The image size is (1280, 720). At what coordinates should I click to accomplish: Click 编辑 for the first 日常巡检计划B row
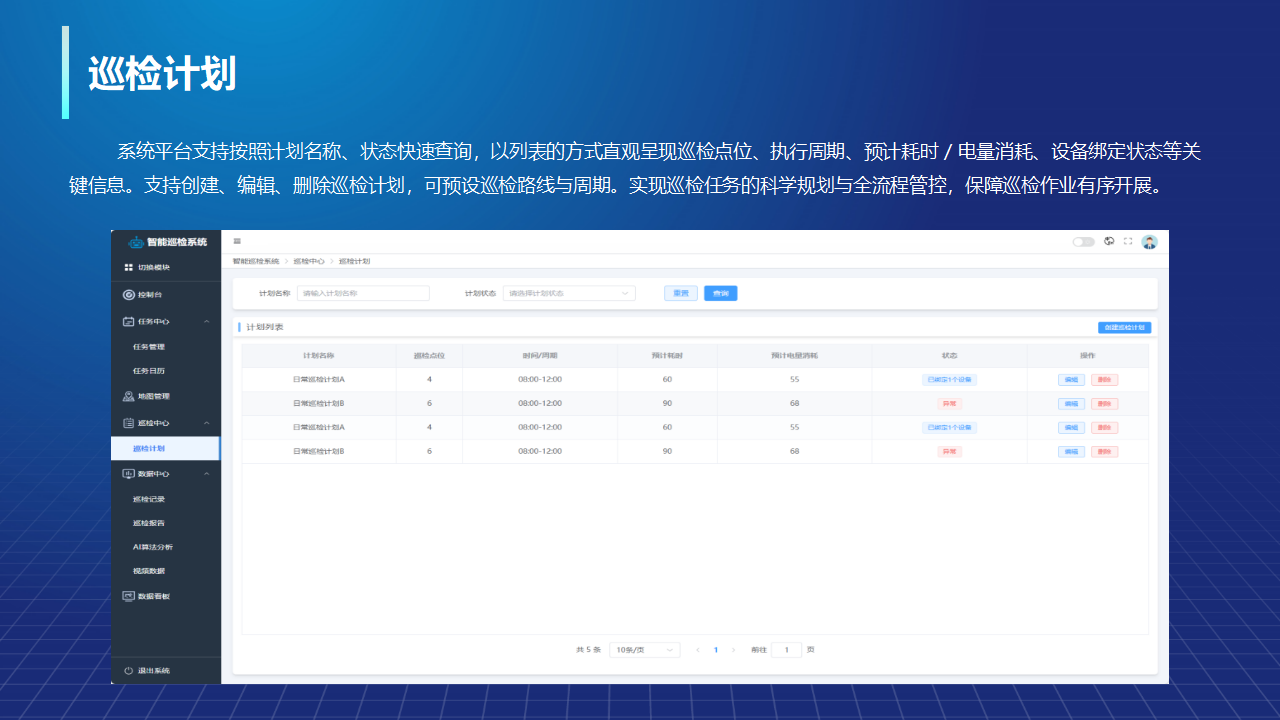point(1071,403)
